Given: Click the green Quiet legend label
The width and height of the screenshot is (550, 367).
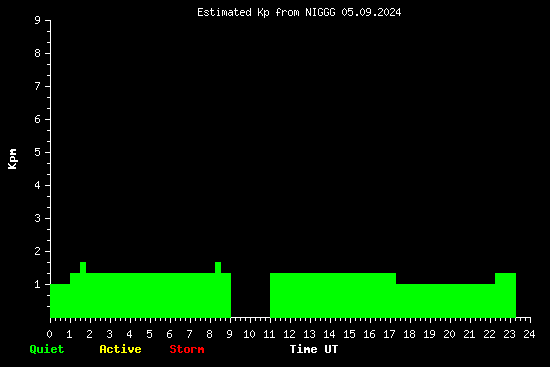Looking at the screenshot, I should (47, 349).
